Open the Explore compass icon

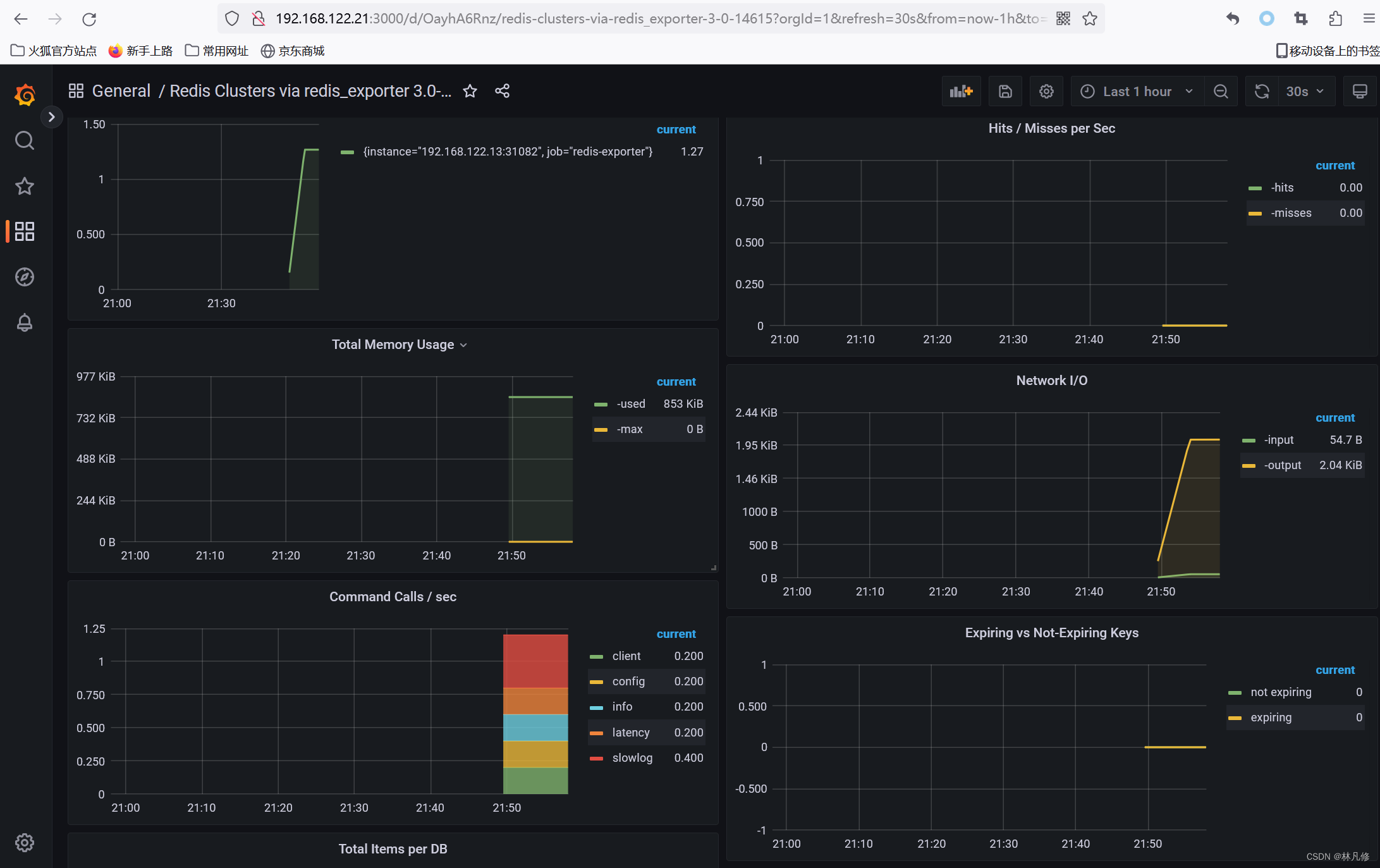(x=25, y=277)
